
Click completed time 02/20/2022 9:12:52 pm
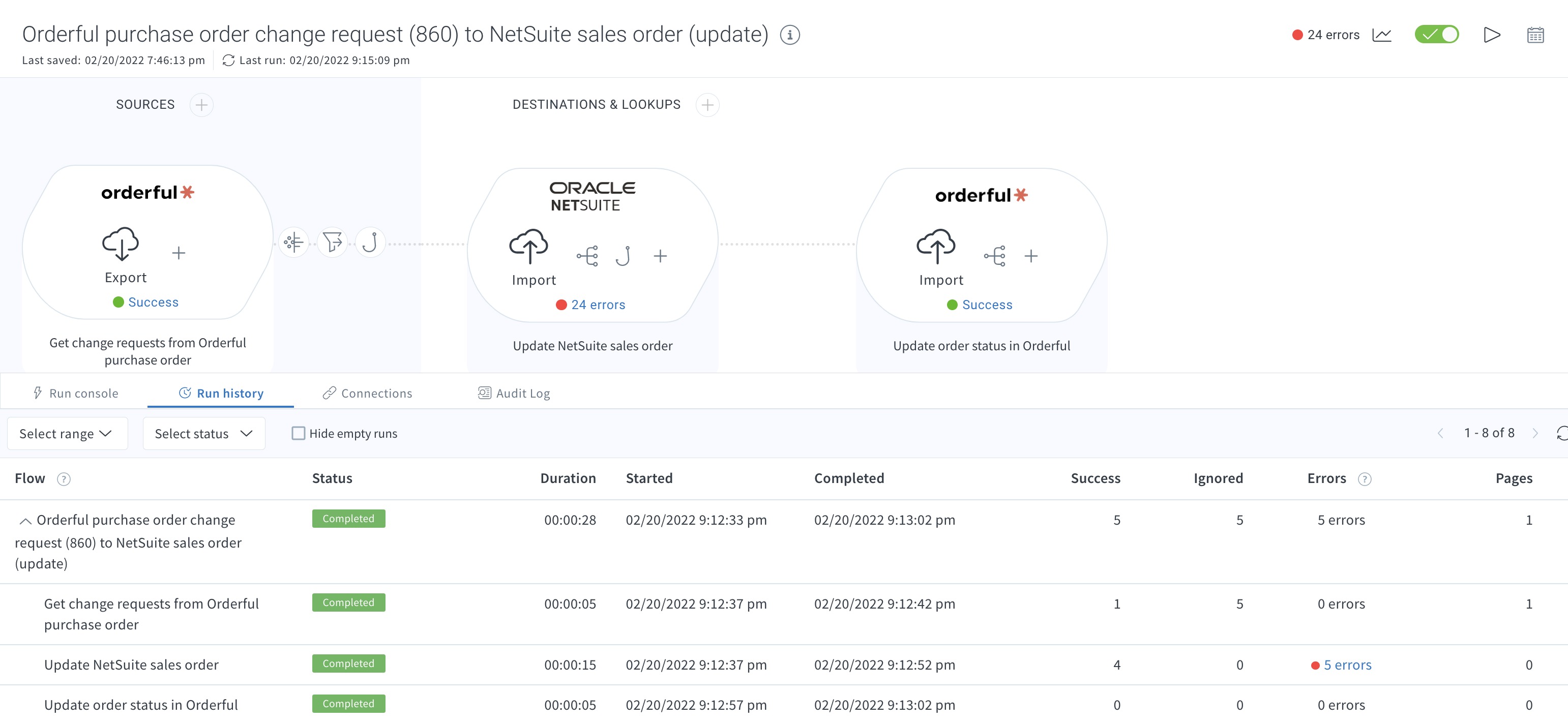(x=884, y=665)
